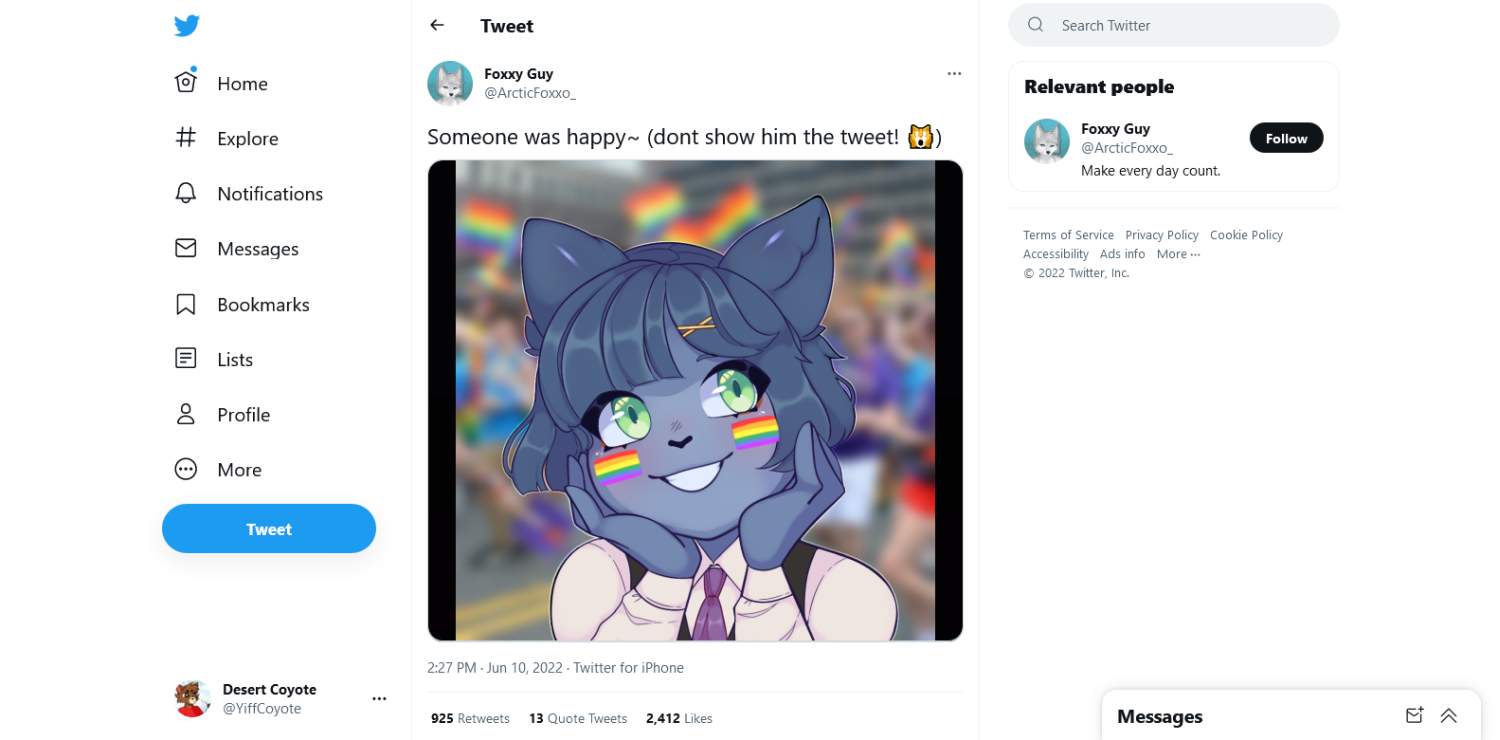Screen dimensions: 1500x740
Task: Open the Explore hashtag icon
Action: (x=186, y=138)
